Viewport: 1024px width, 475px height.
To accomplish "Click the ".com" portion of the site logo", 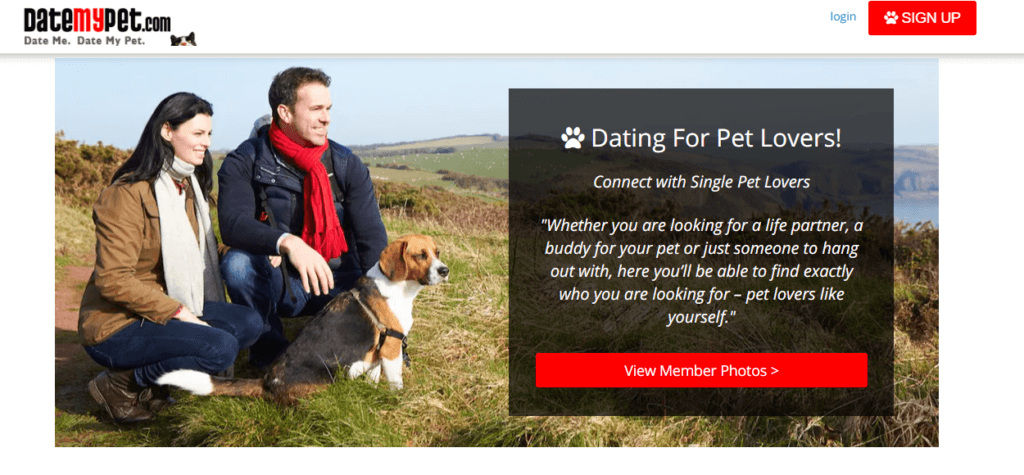I will (x=157, y=24).
